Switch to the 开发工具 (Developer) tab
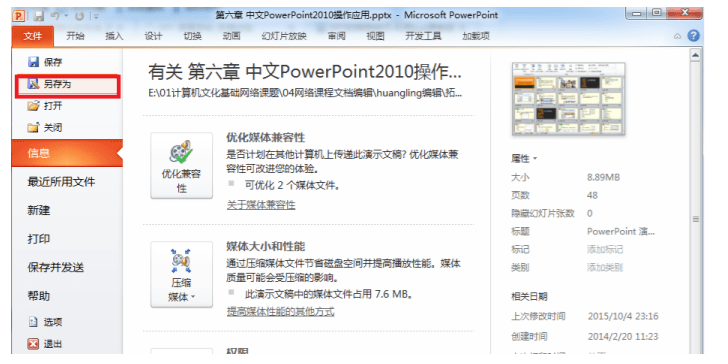 tap(423, 36)
